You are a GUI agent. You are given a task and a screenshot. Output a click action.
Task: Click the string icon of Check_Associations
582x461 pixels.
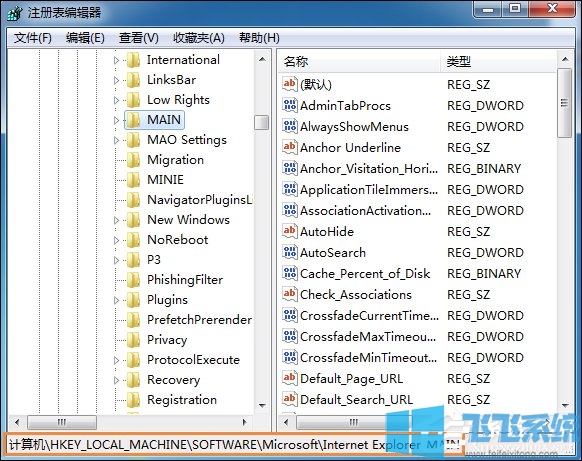[290, 294]
